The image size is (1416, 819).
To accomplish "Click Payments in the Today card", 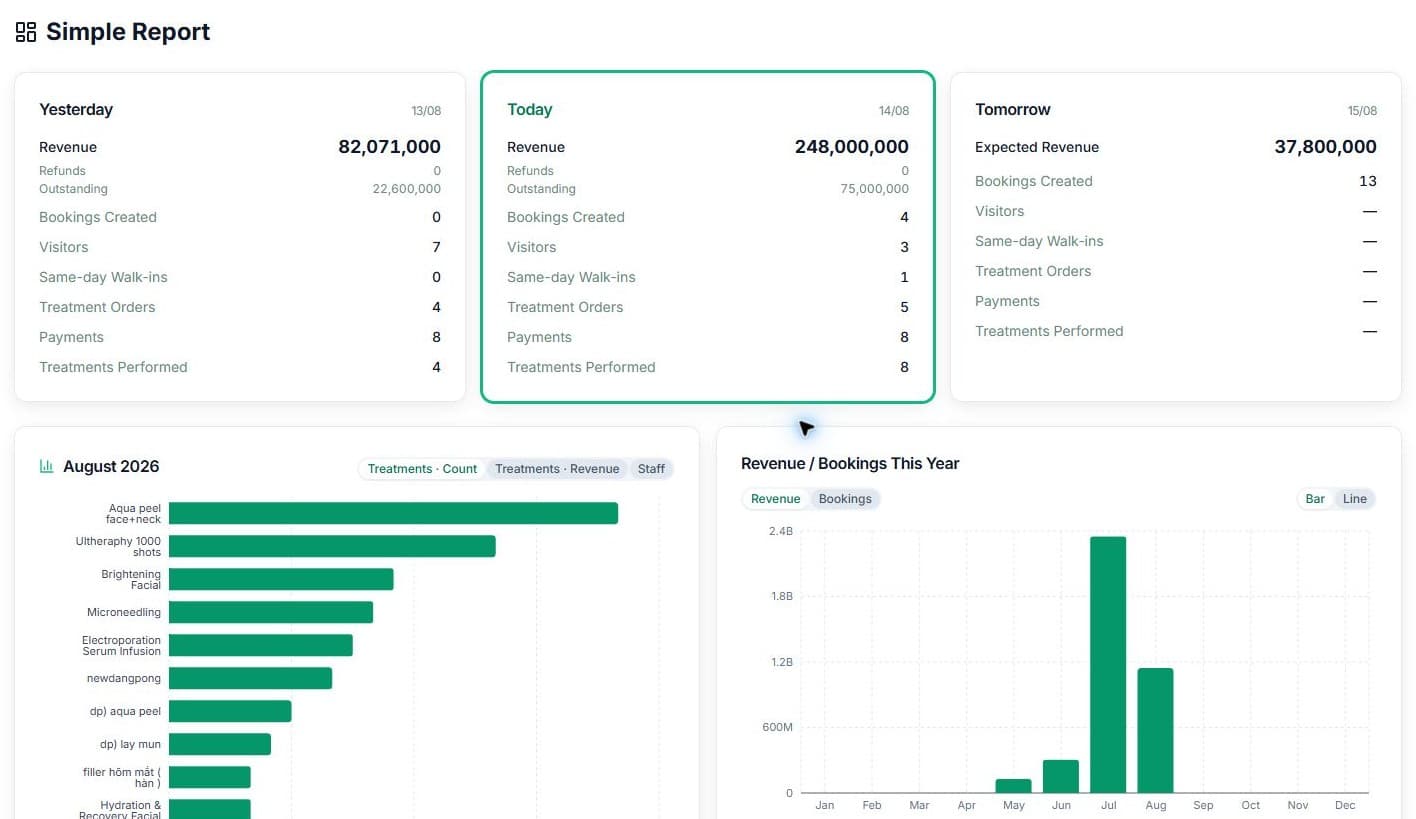I will pos(539,337).
